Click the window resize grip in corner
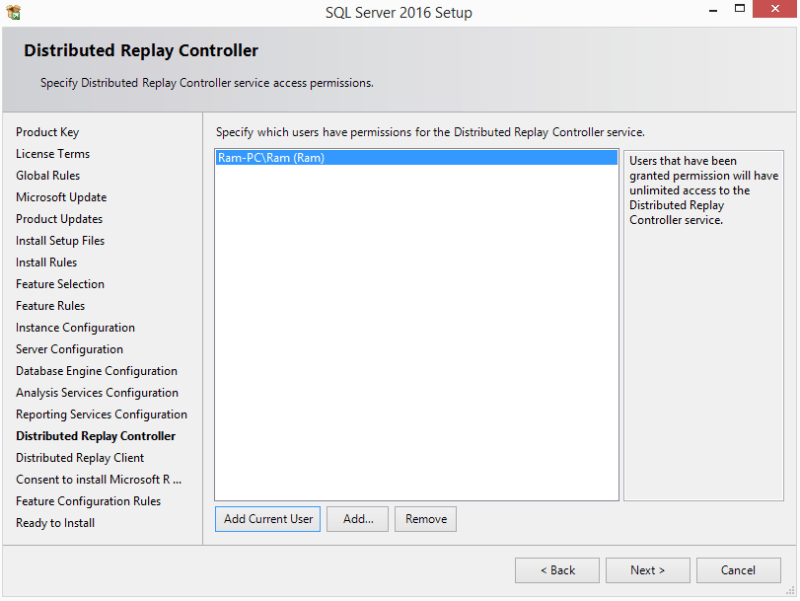Screen dimensions: 800x601 790,591
